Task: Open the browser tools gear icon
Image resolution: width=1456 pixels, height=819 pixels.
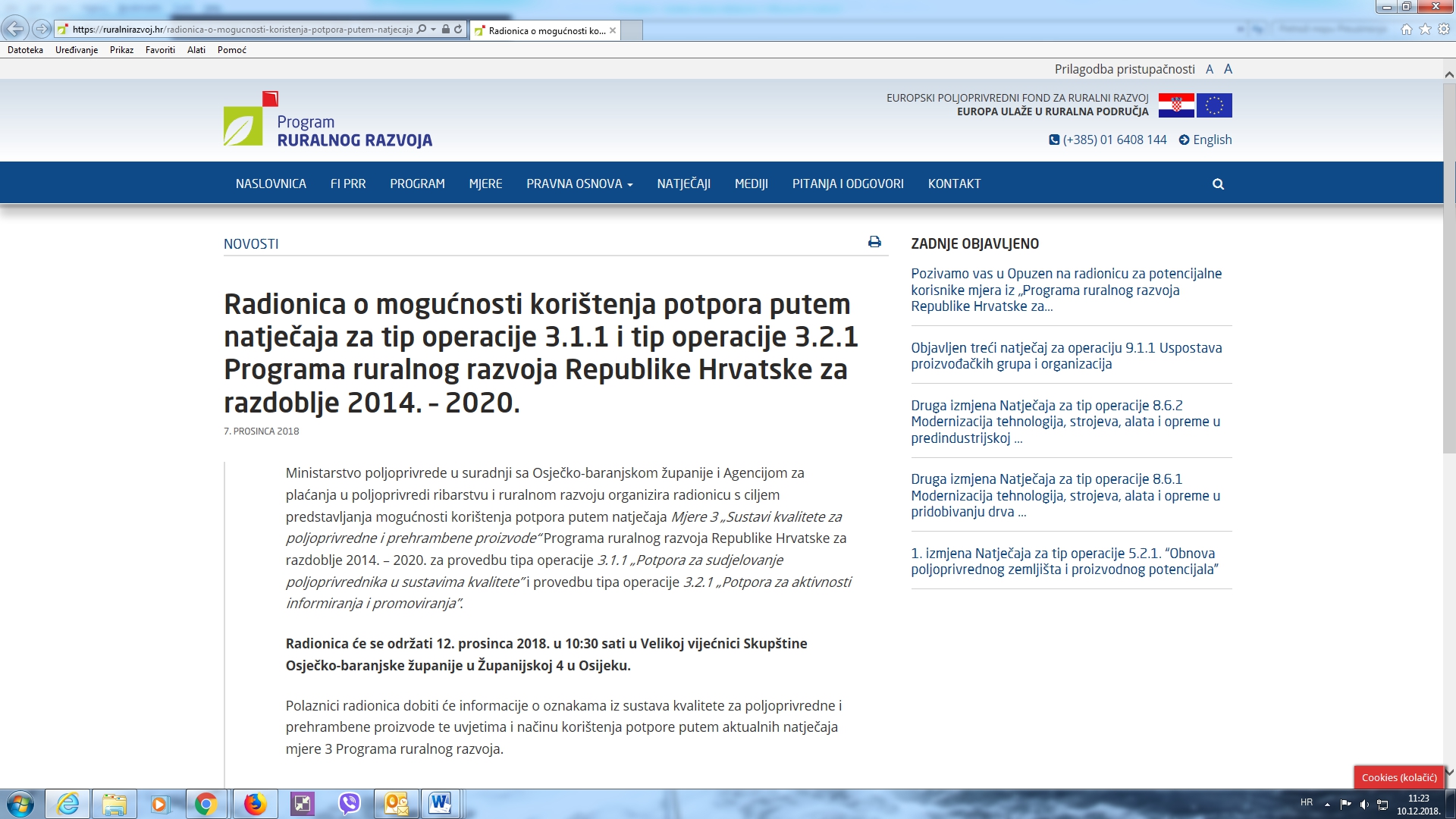Action: (x=1444, y=30)
